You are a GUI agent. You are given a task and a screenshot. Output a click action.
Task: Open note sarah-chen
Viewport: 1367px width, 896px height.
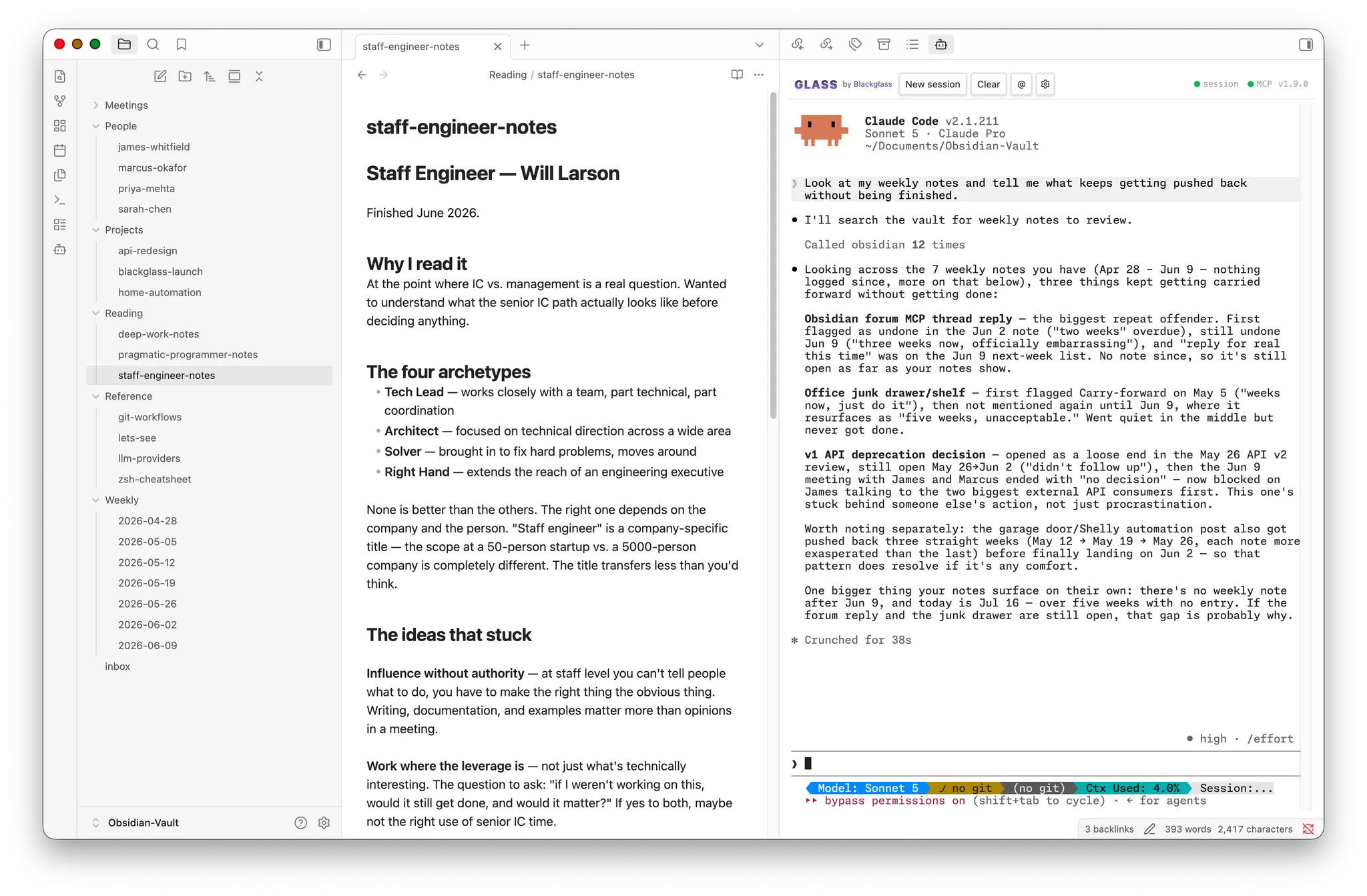(145, 209)
